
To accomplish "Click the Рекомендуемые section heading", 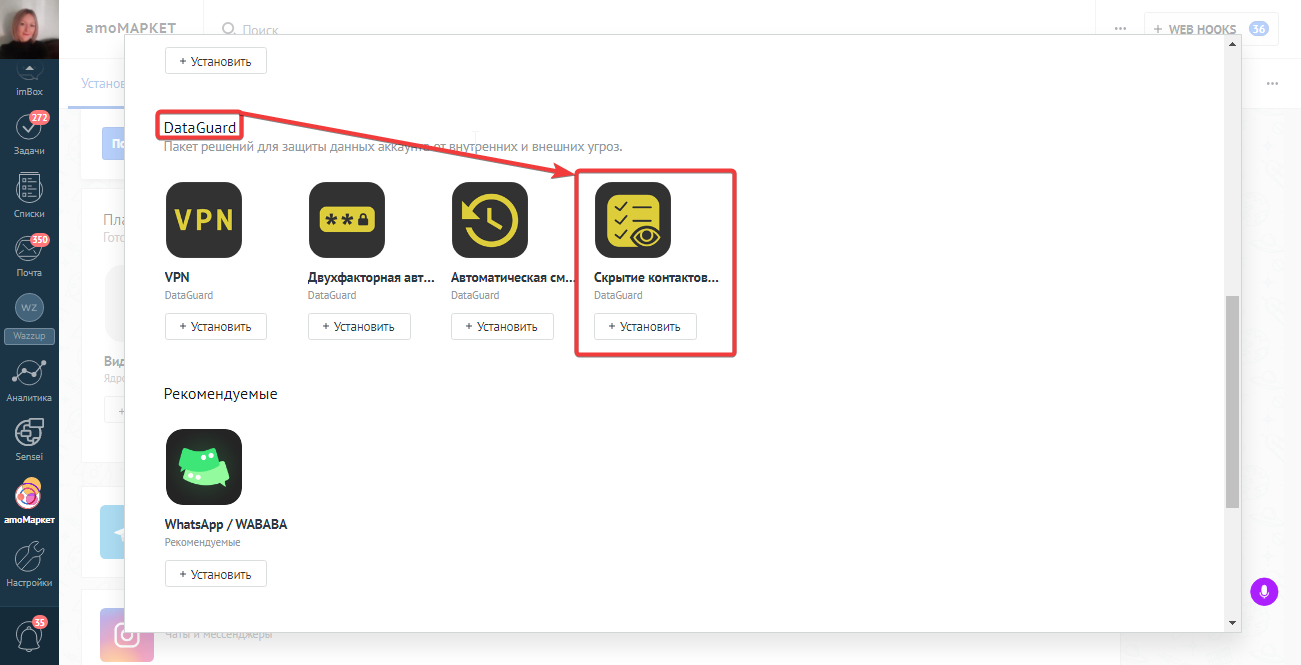I will click(x=221, y=394).
